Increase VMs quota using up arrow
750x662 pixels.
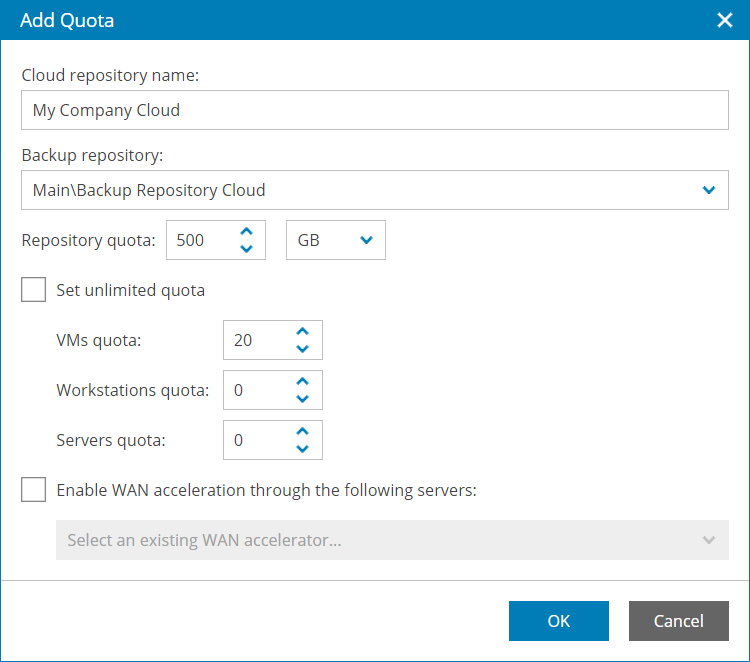click(302, 331)
